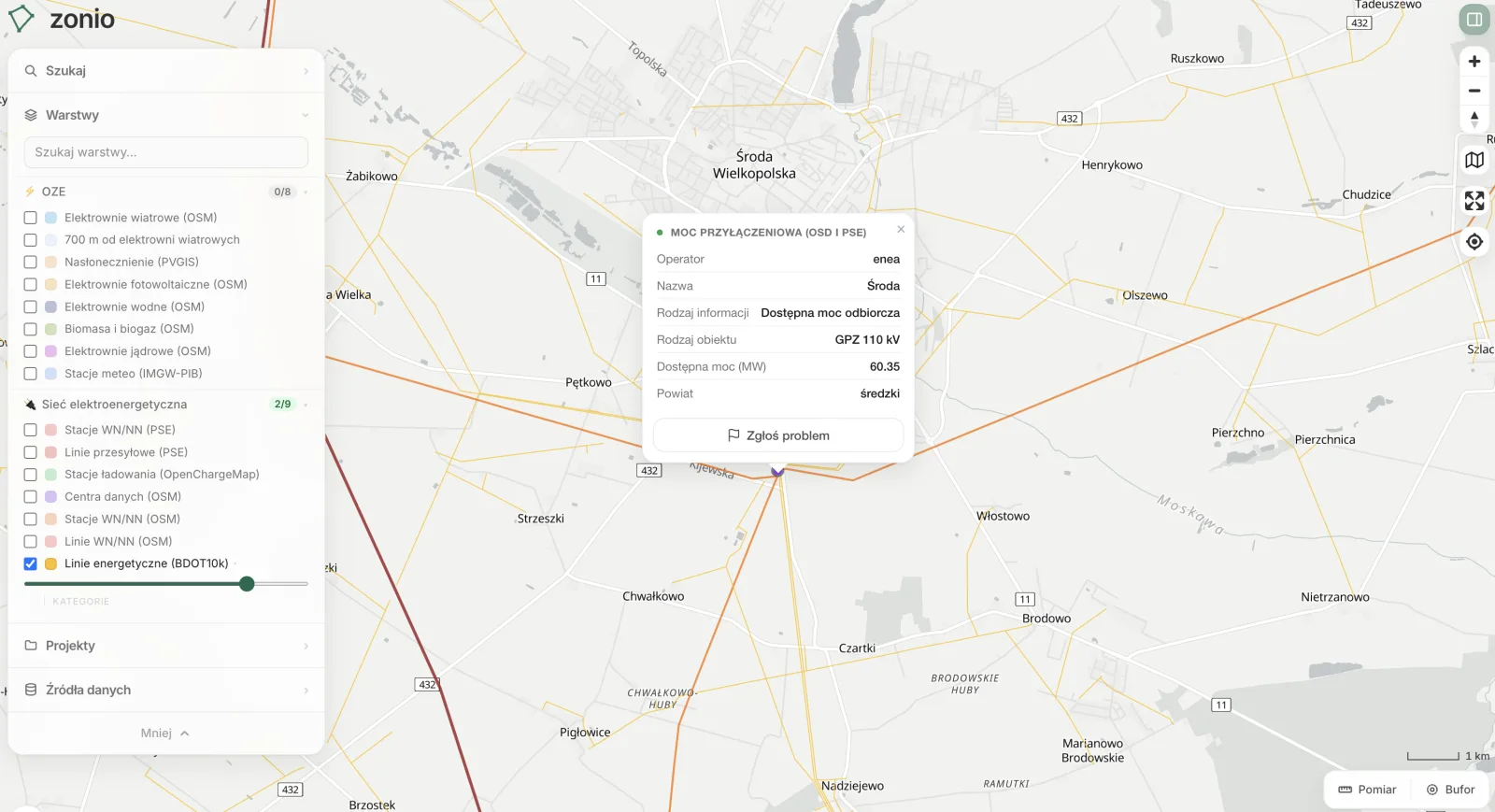Image resolution: width=1495 pixels, height=812 pixels.
Task: Enable Nasłonecznienie (PVGIS) layer
Action: click(30, 263)
